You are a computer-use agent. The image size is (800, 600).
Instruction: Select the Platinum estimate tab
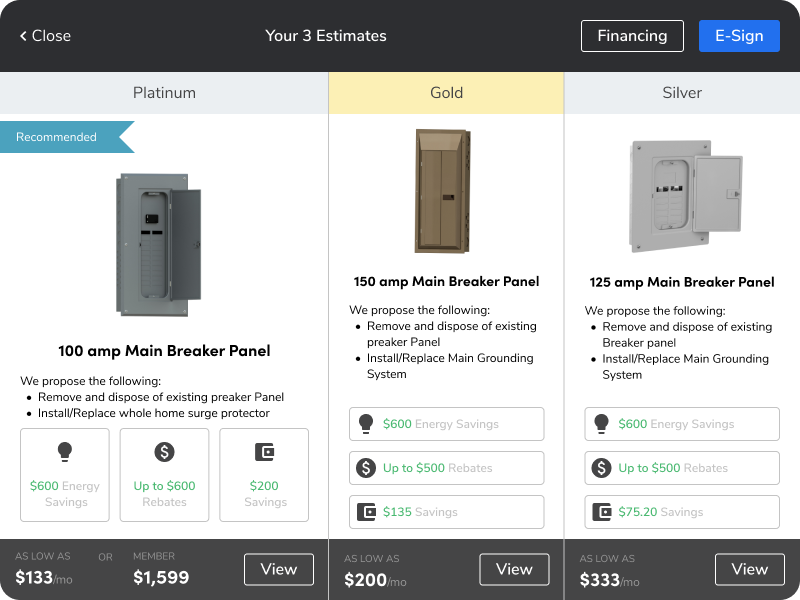164,93
